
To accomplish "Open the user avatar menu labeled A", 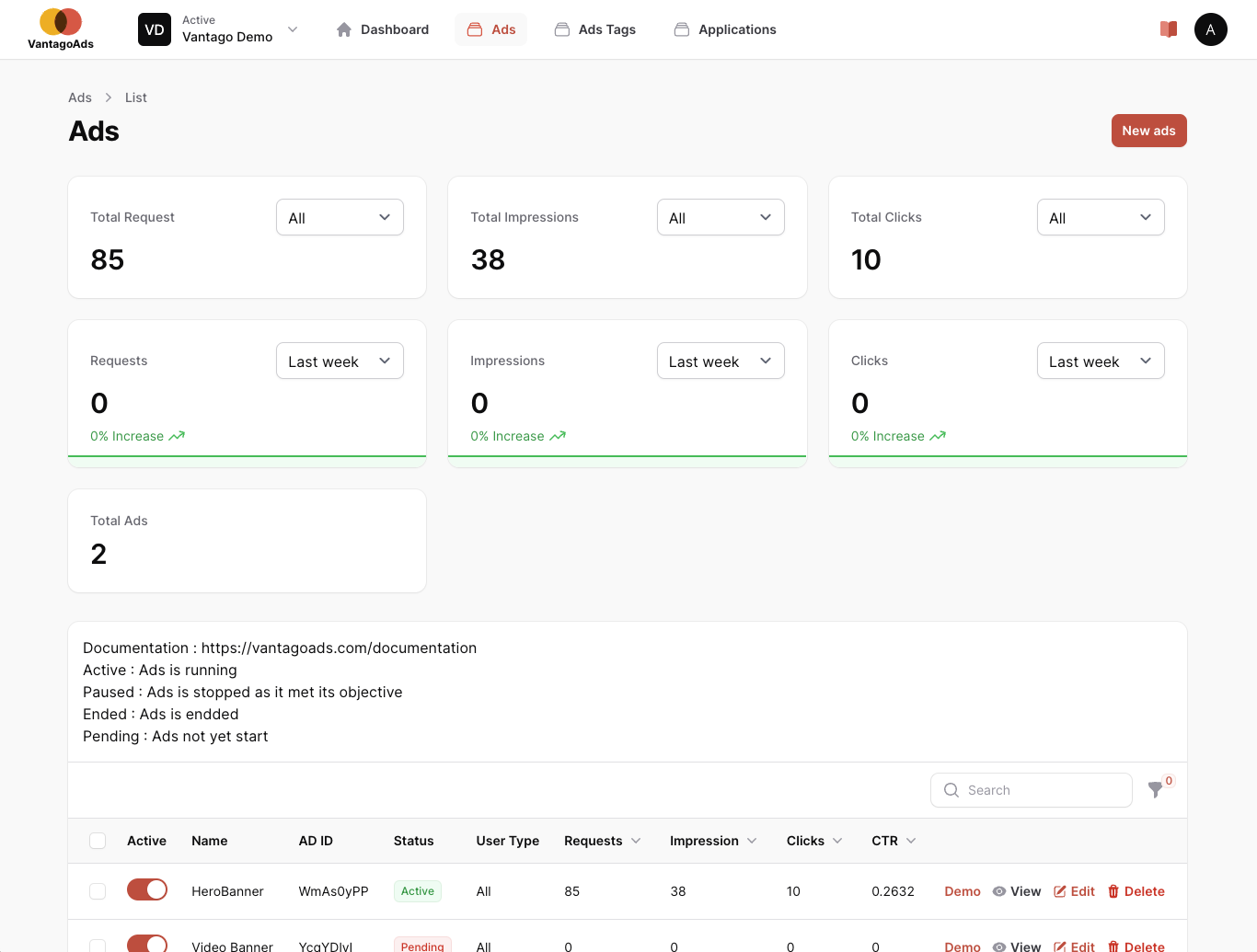I will click(x=1211, y=29).
